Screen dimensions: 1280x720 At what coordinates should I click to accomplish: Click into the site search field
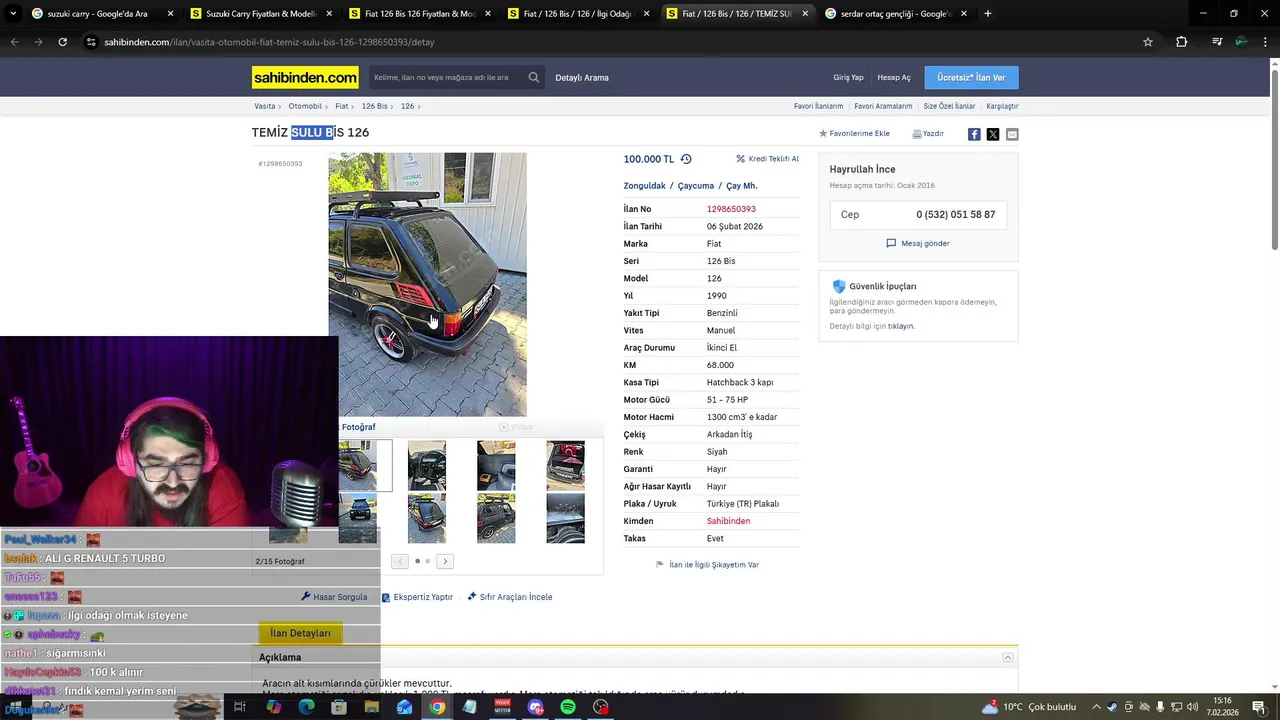pos(445,77)
